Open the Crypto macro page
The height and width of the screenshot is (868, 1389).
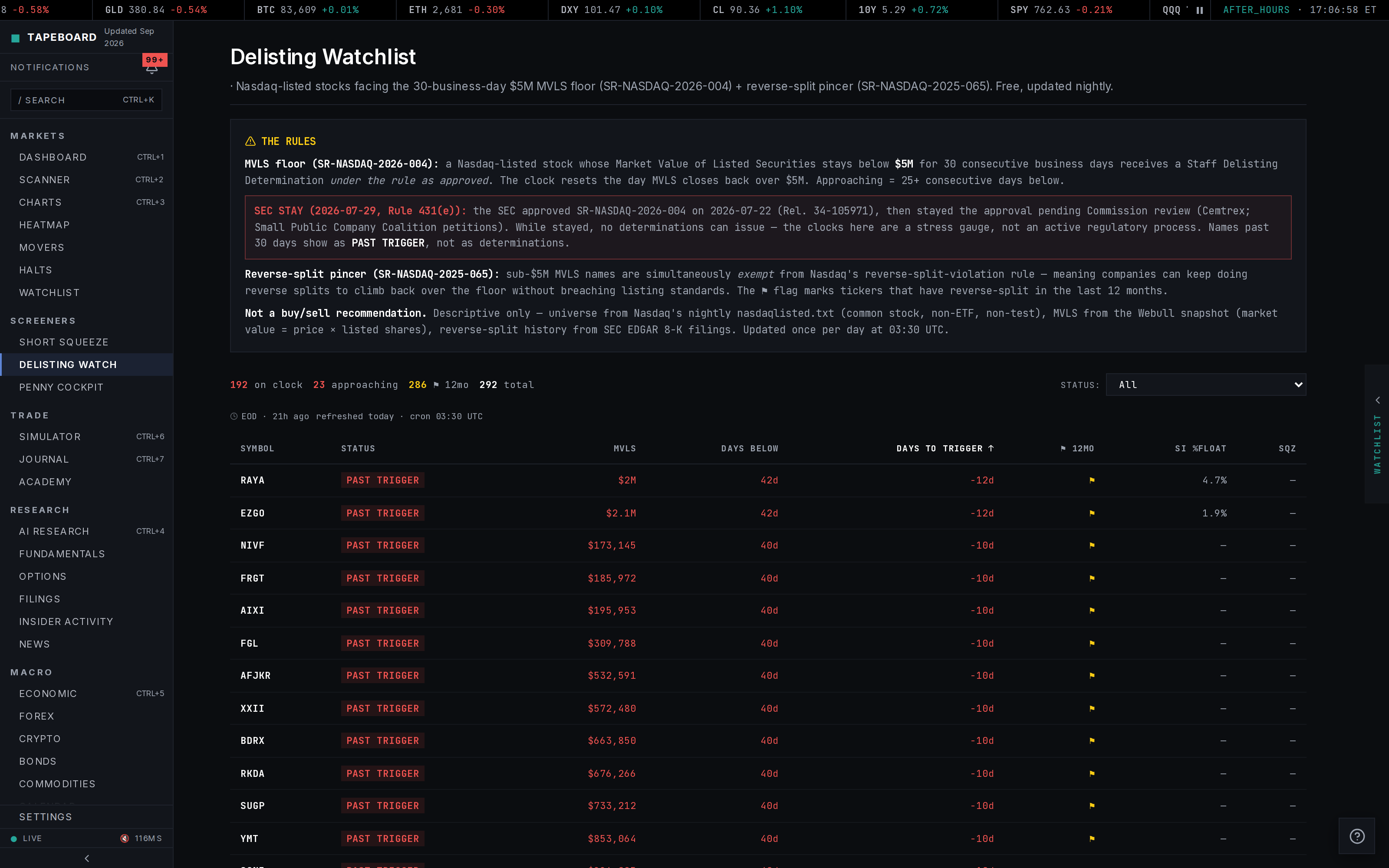(87, 739)
